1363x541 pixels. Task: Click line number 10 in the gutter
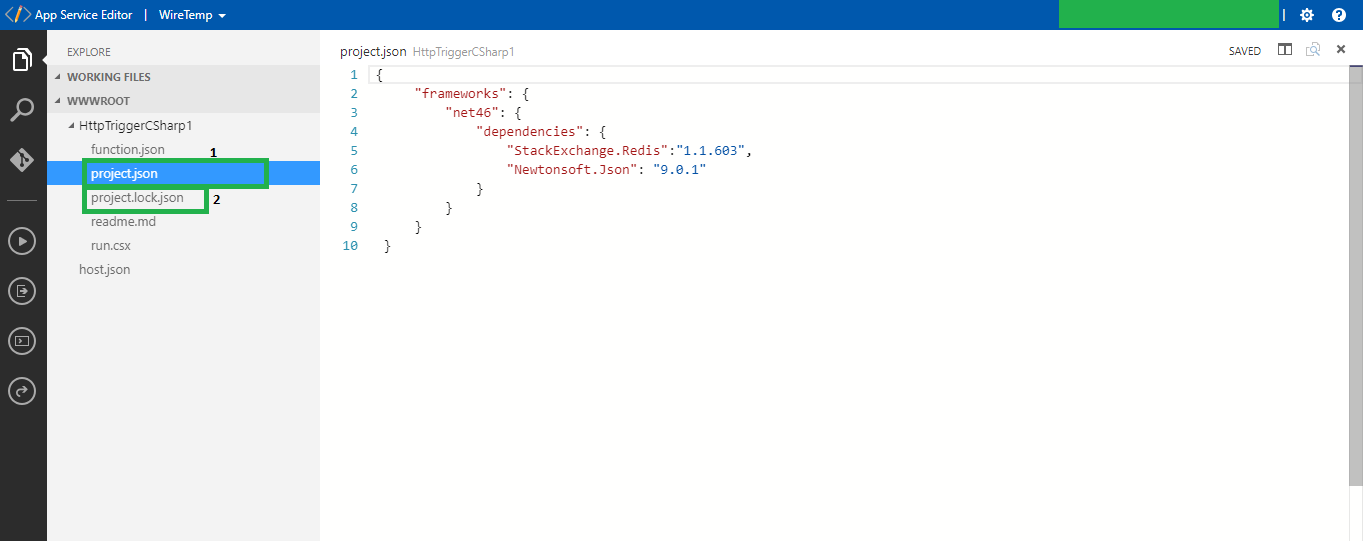350,245
